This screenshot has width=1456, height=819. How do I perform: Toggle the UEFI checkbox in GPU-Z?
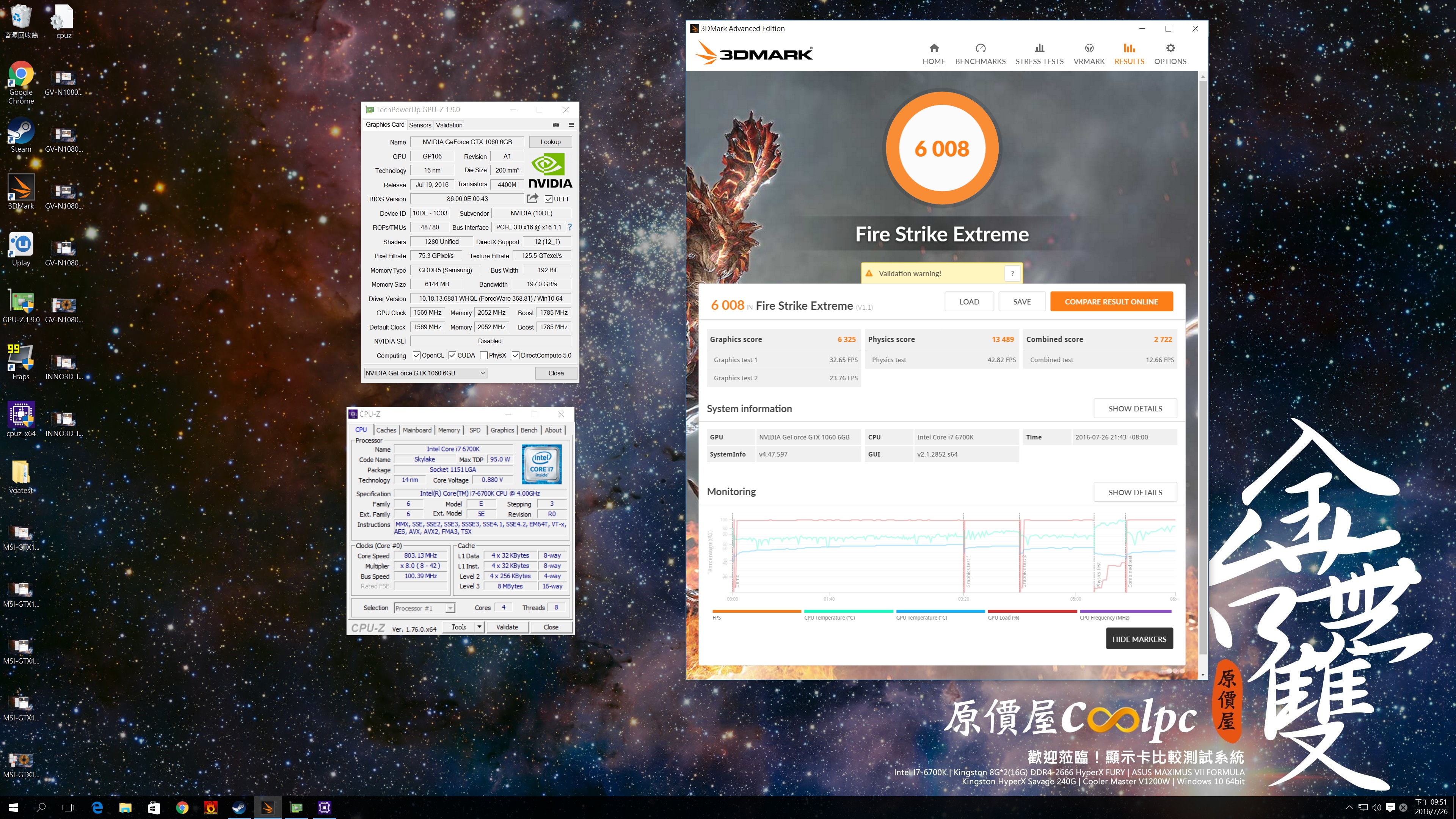548,199
